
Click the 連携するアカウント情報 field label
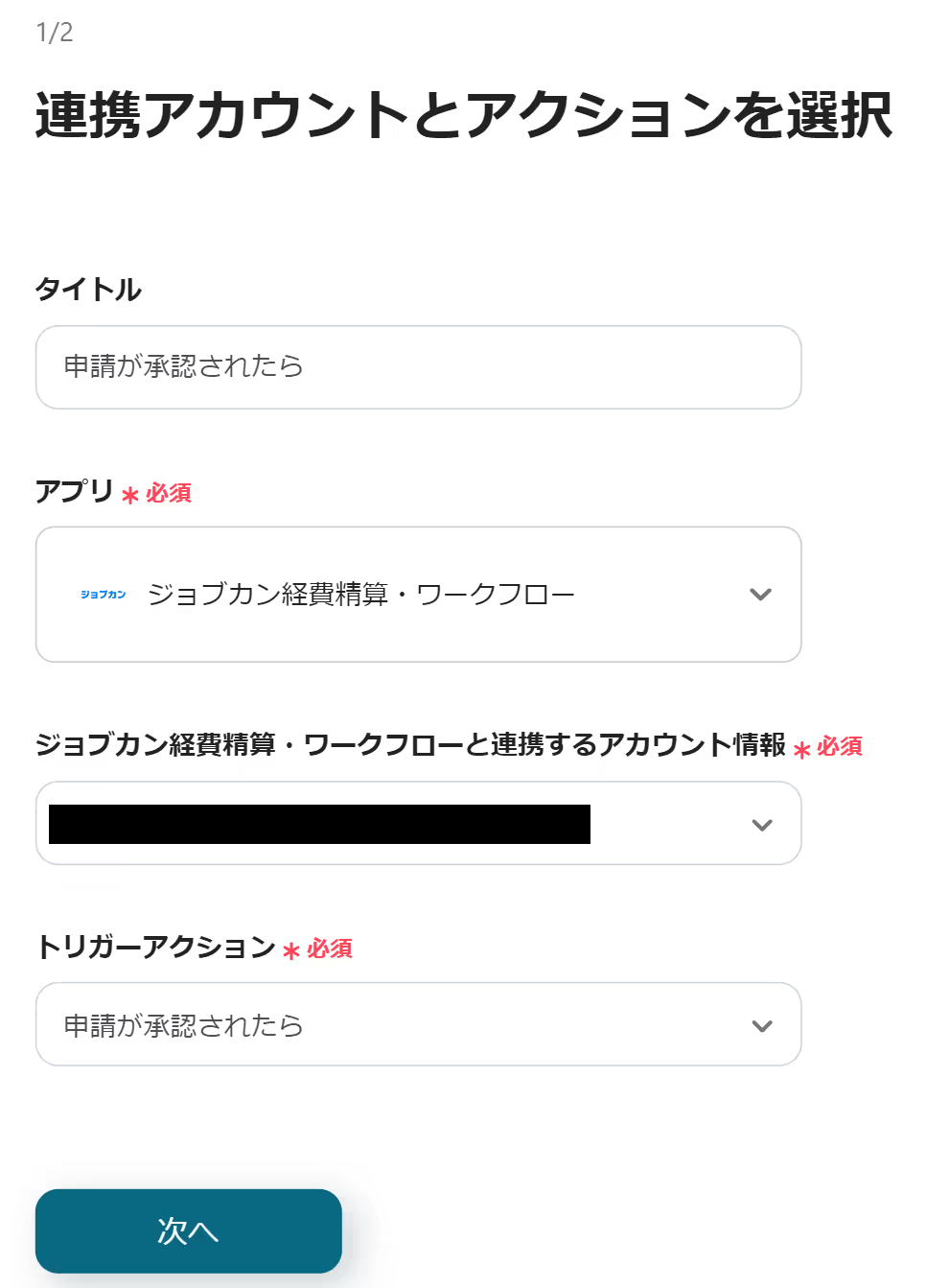coord(410,745)
